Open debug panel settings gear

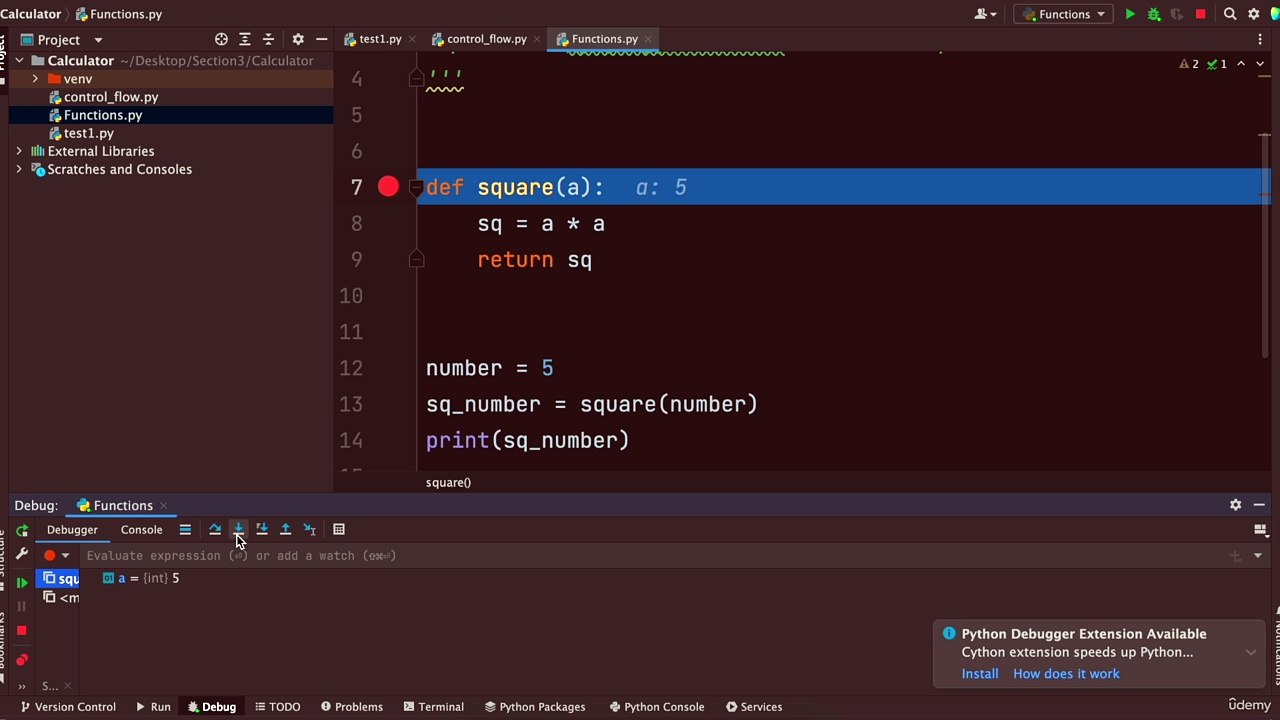point(1236,505)
